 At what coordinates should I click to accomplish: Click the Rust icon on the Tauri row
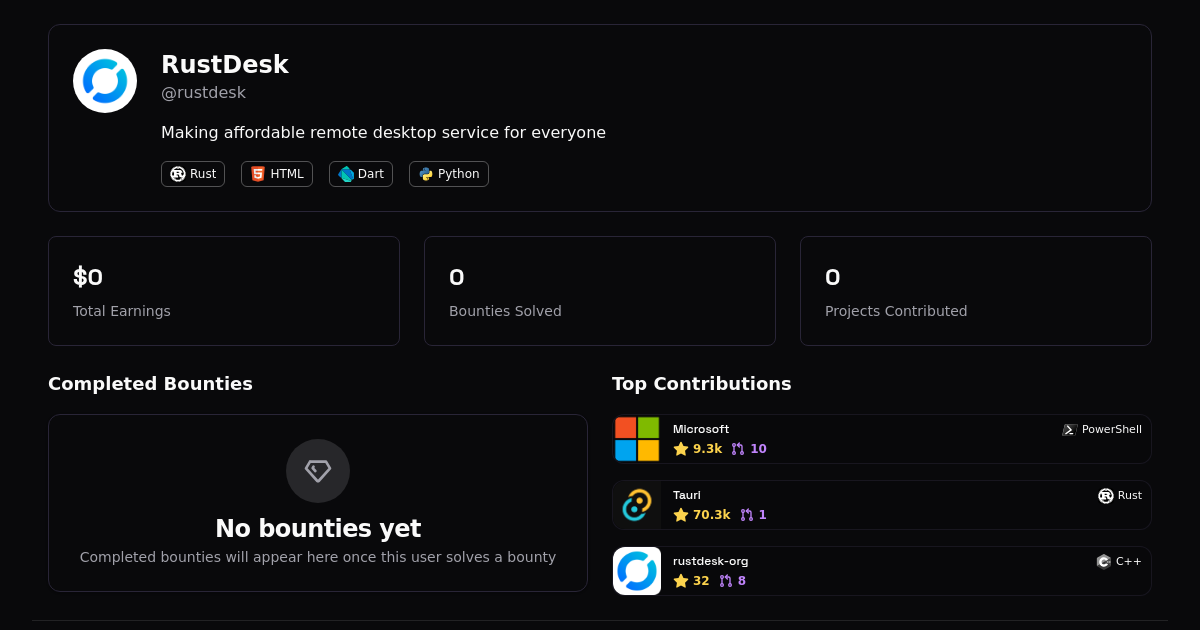pyautogui.click(x=1105, y=495)
